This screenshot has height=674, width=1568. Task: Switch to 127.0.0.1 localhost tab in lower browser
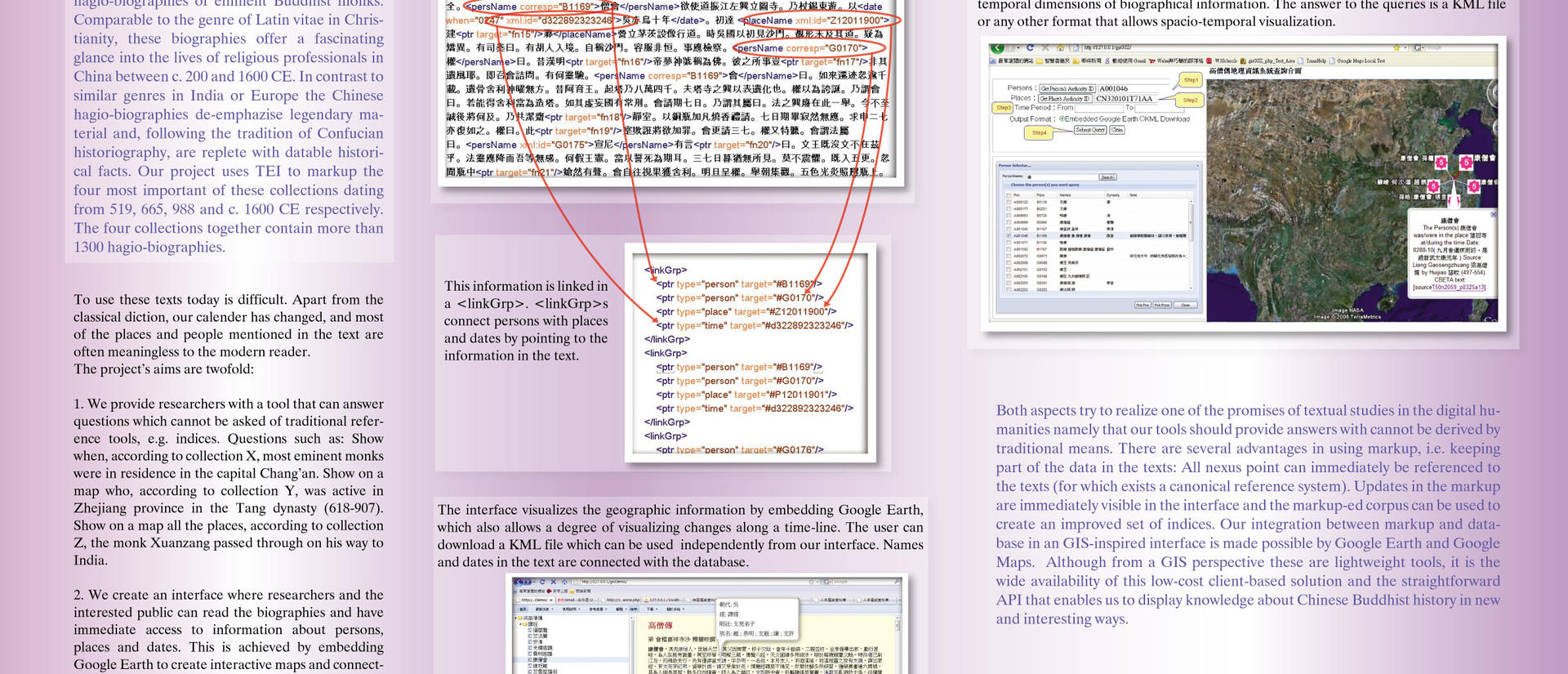[x=663, y=600]
